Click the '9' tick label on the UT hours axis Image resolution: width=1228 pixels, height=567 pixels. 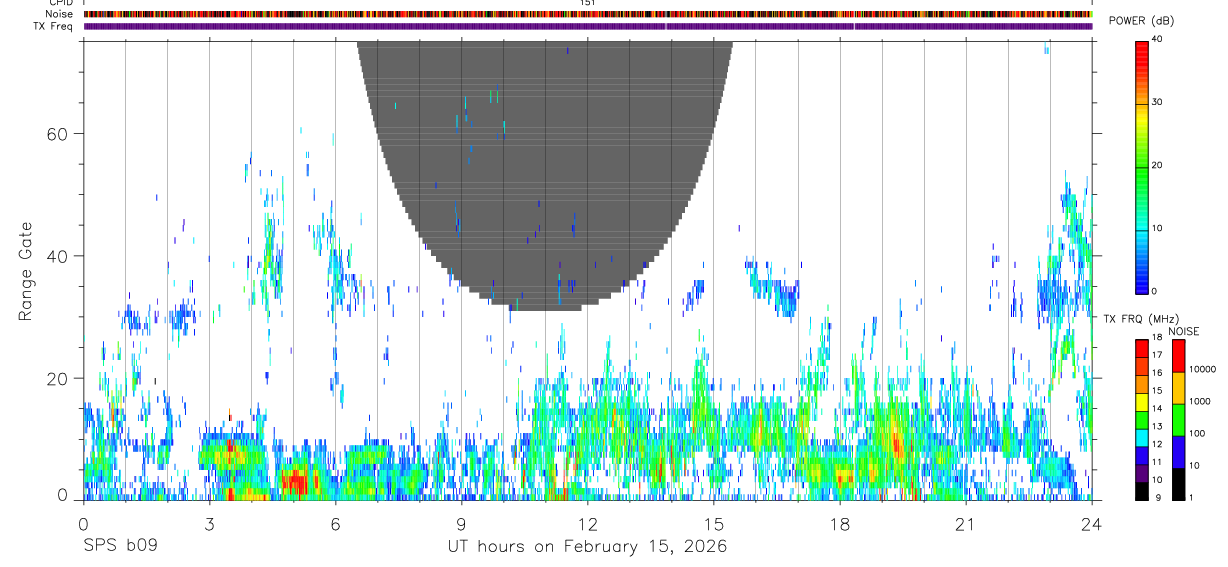tap(461, 523)
